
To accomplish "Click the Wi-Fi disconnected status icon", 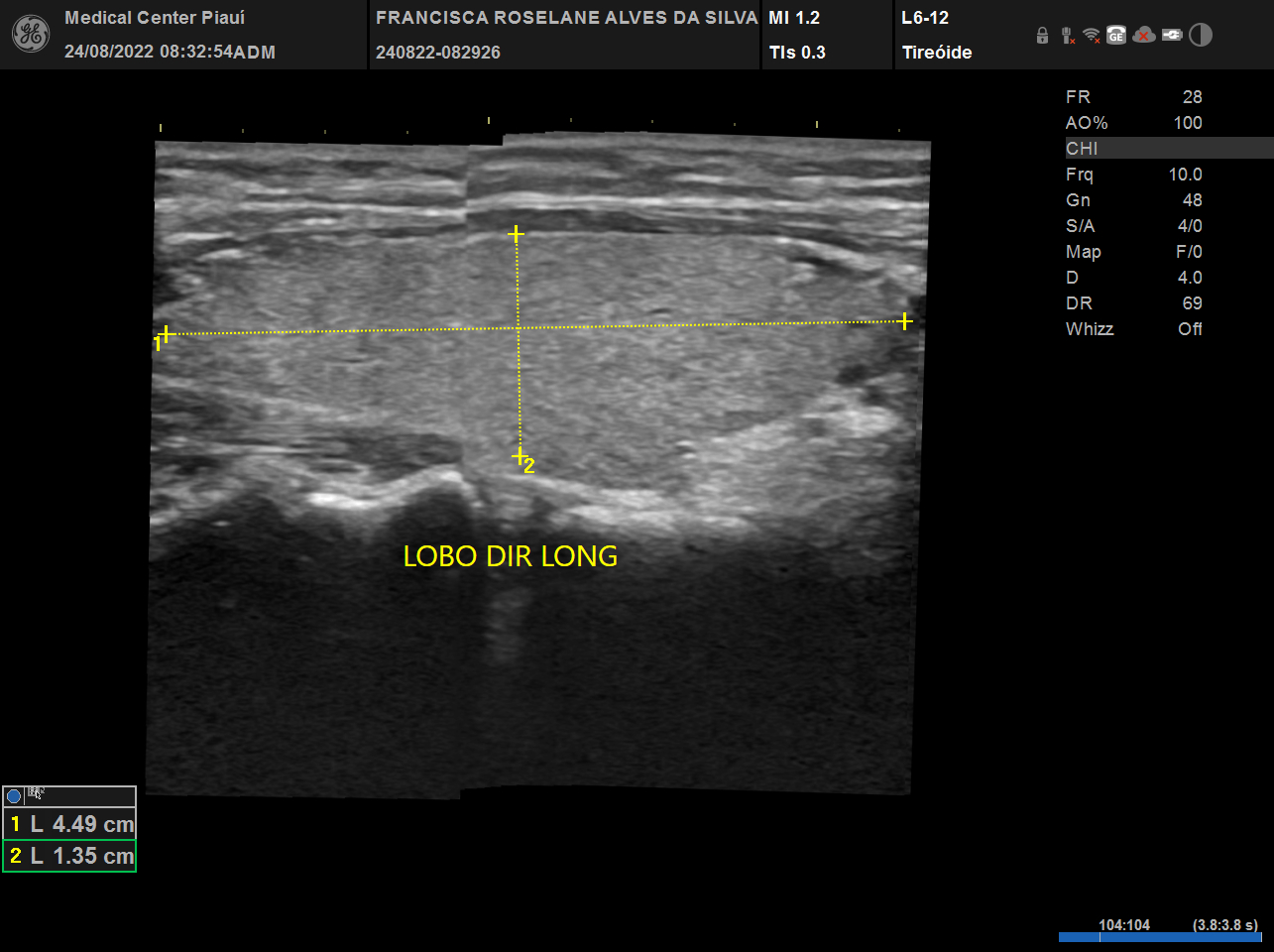I will point(1092,36).
